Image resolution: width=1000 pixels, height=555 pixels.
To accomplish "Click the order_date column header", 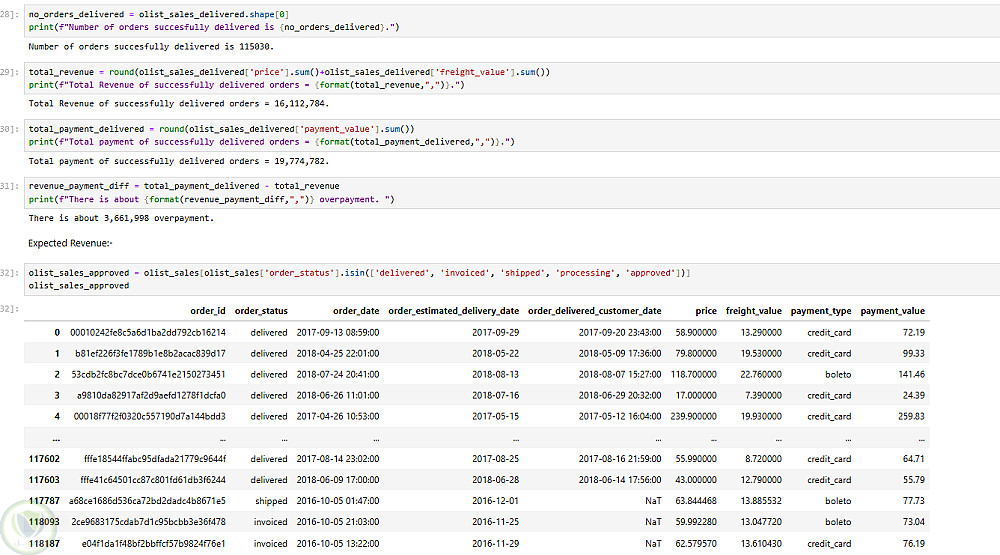I will pos(356,311).
